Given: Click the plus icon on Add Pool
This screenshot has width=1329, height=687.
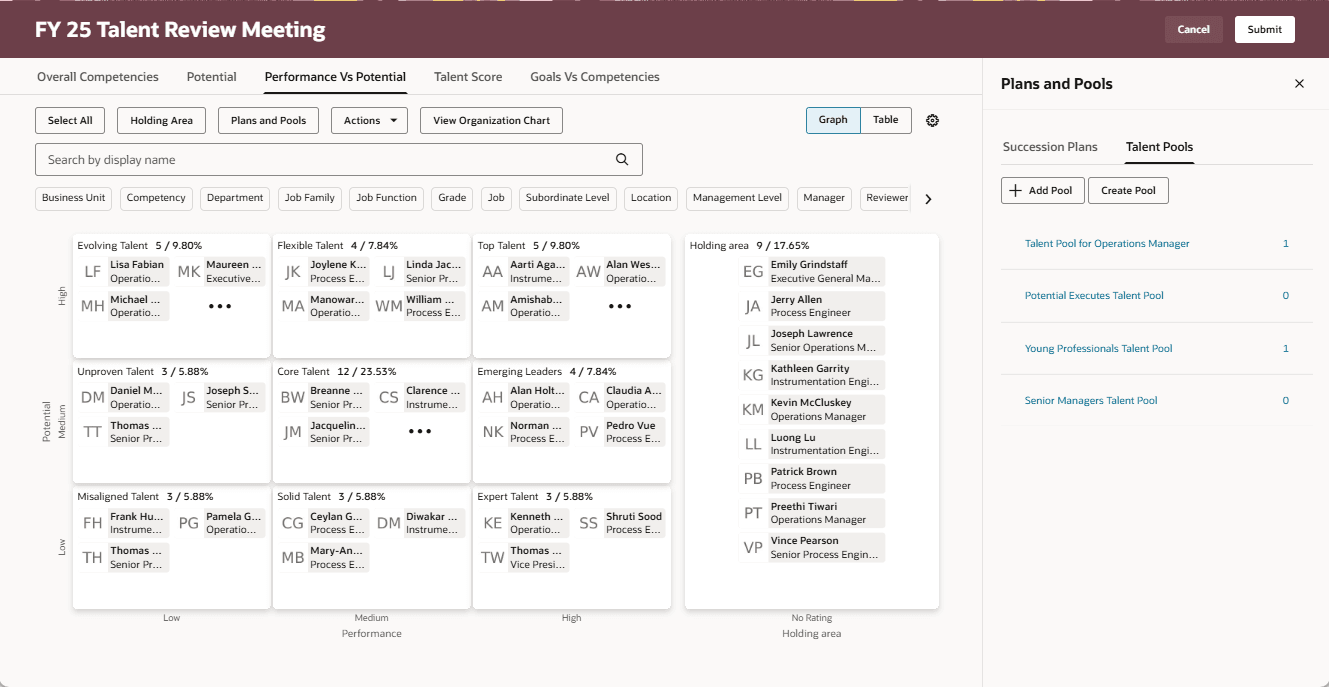Looking at the screenshot, I should [1015, 191].
